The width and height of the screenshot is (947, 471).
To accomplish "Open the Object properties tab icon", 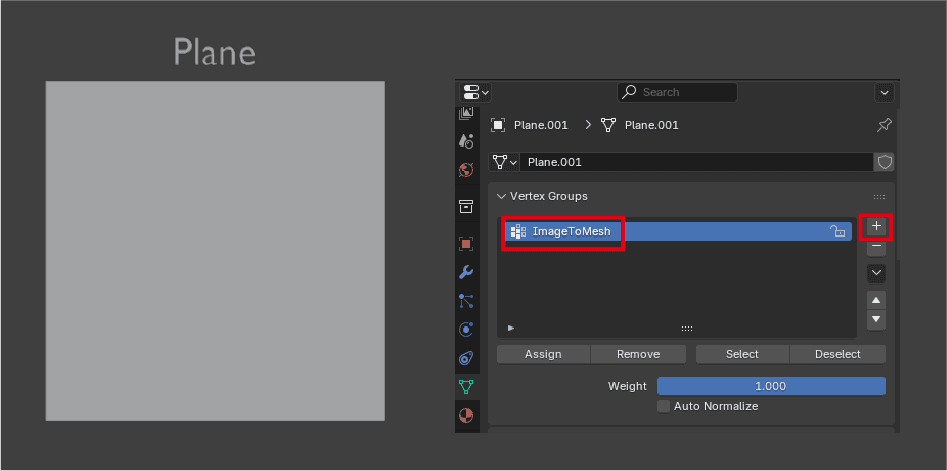I will [x=466, y=243].
